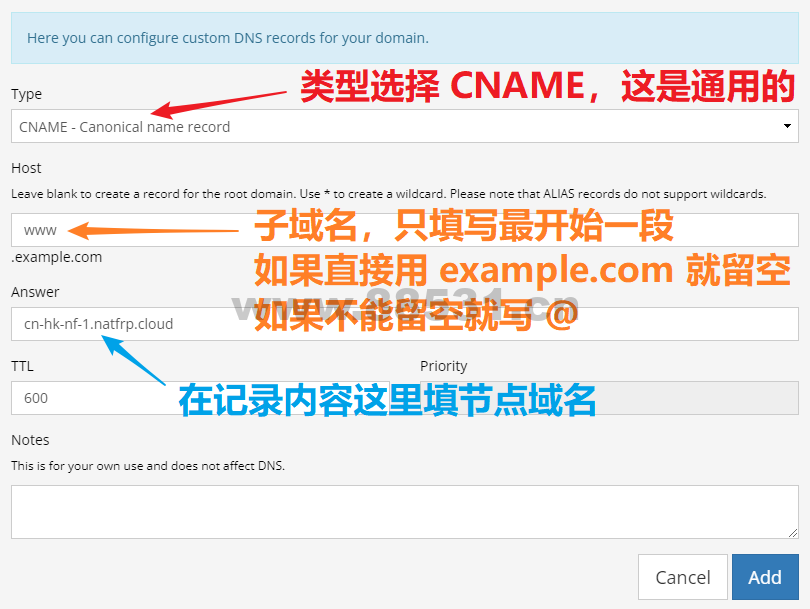Click the Notes help text about DNS
The height and width of the screenshot is (609, 810).
coord(148,465)
